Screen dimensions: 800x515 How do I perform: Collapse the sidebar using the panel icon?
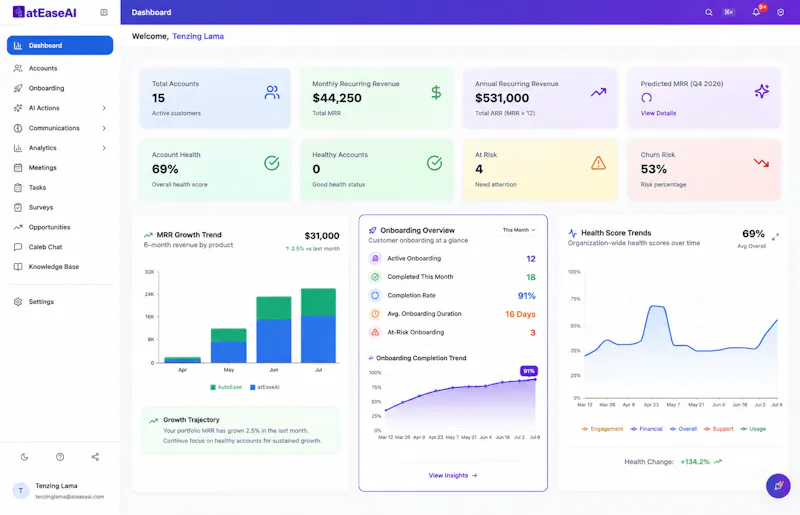[x=104, y=12]
